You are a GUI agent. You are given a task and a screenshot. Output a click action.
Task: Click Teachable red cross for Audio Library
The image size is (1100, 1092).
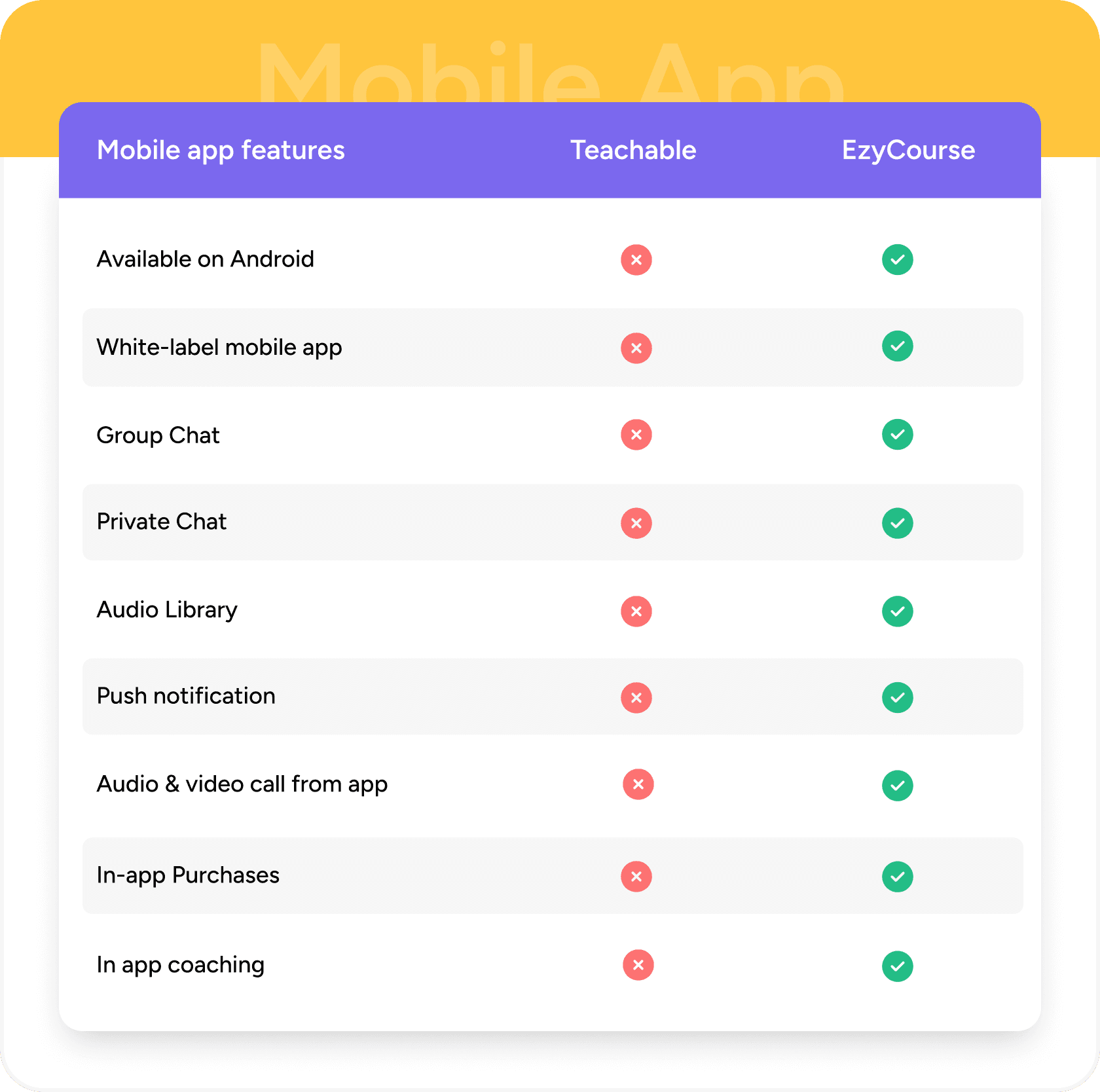[636, 611]
